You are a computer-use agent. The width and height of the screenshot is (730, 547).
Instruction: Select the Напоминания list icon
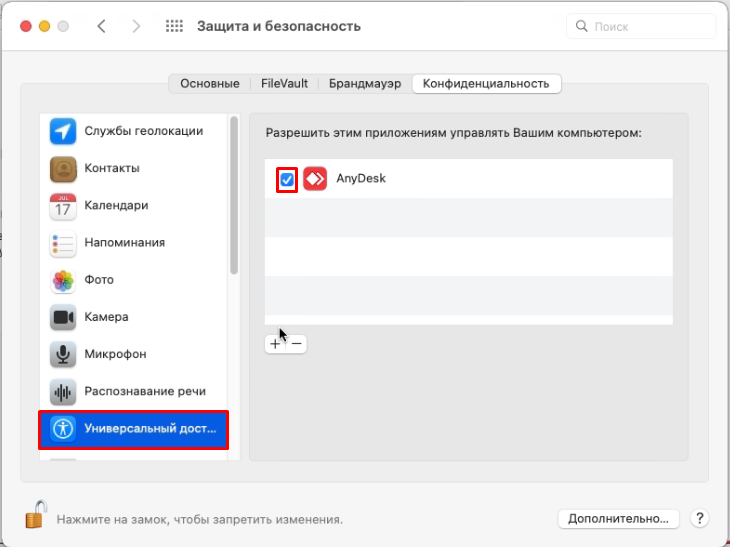pos(63,243)
